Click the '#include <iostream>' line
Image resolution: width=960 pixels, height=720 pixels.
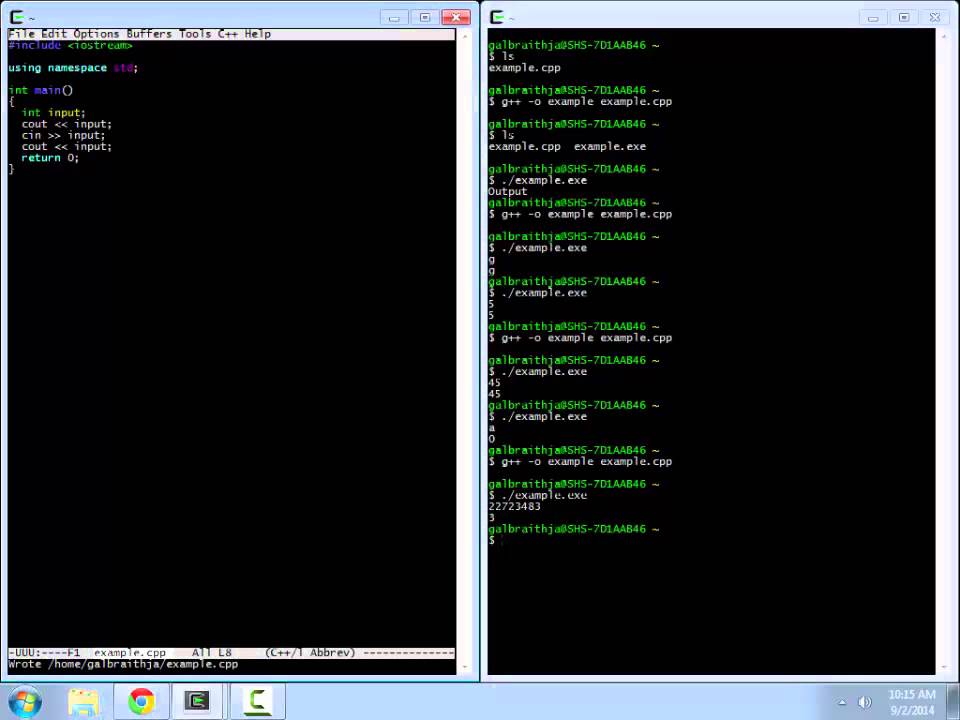(x=70, y=45)
